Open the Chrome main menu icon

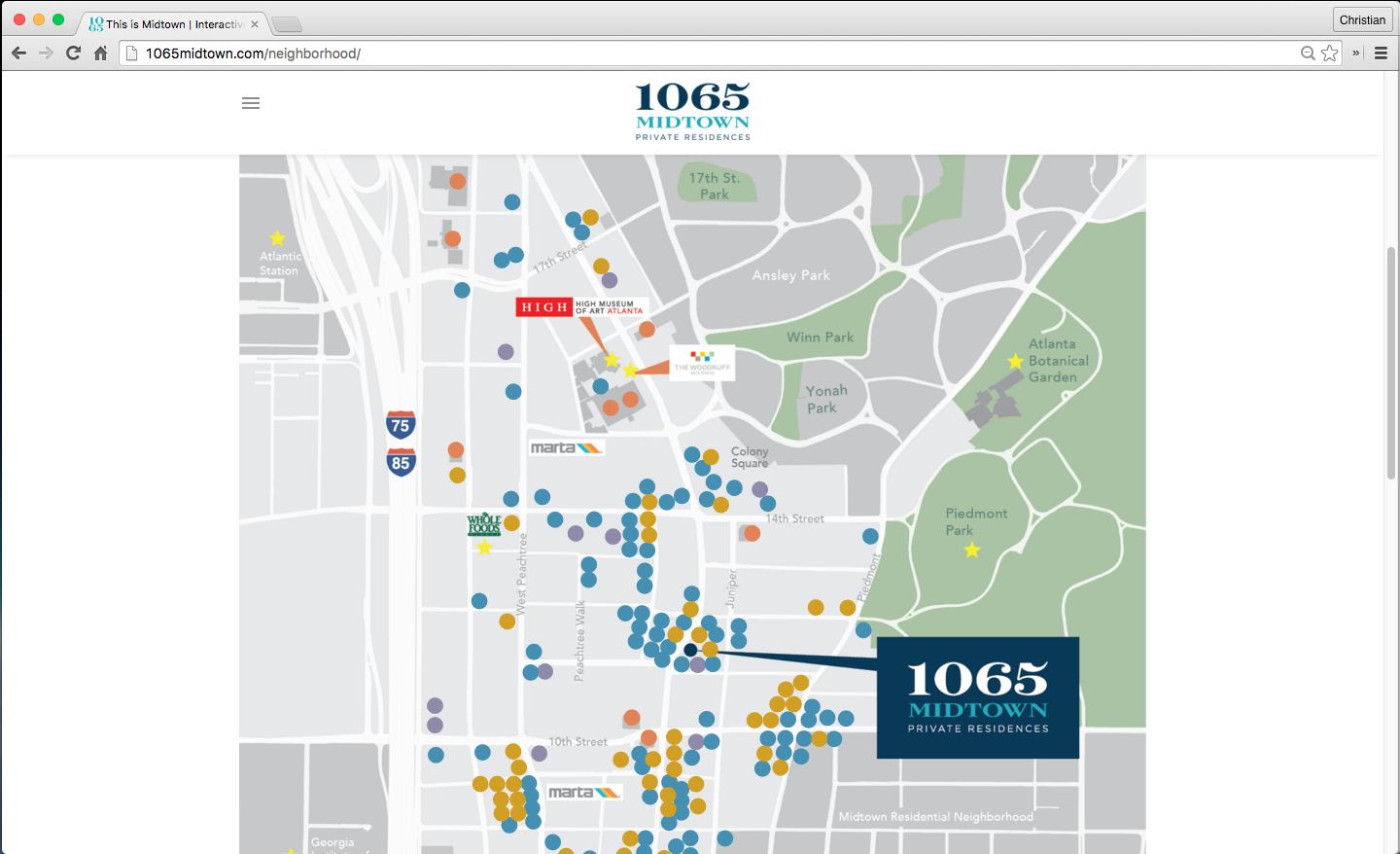point(1381,53)
